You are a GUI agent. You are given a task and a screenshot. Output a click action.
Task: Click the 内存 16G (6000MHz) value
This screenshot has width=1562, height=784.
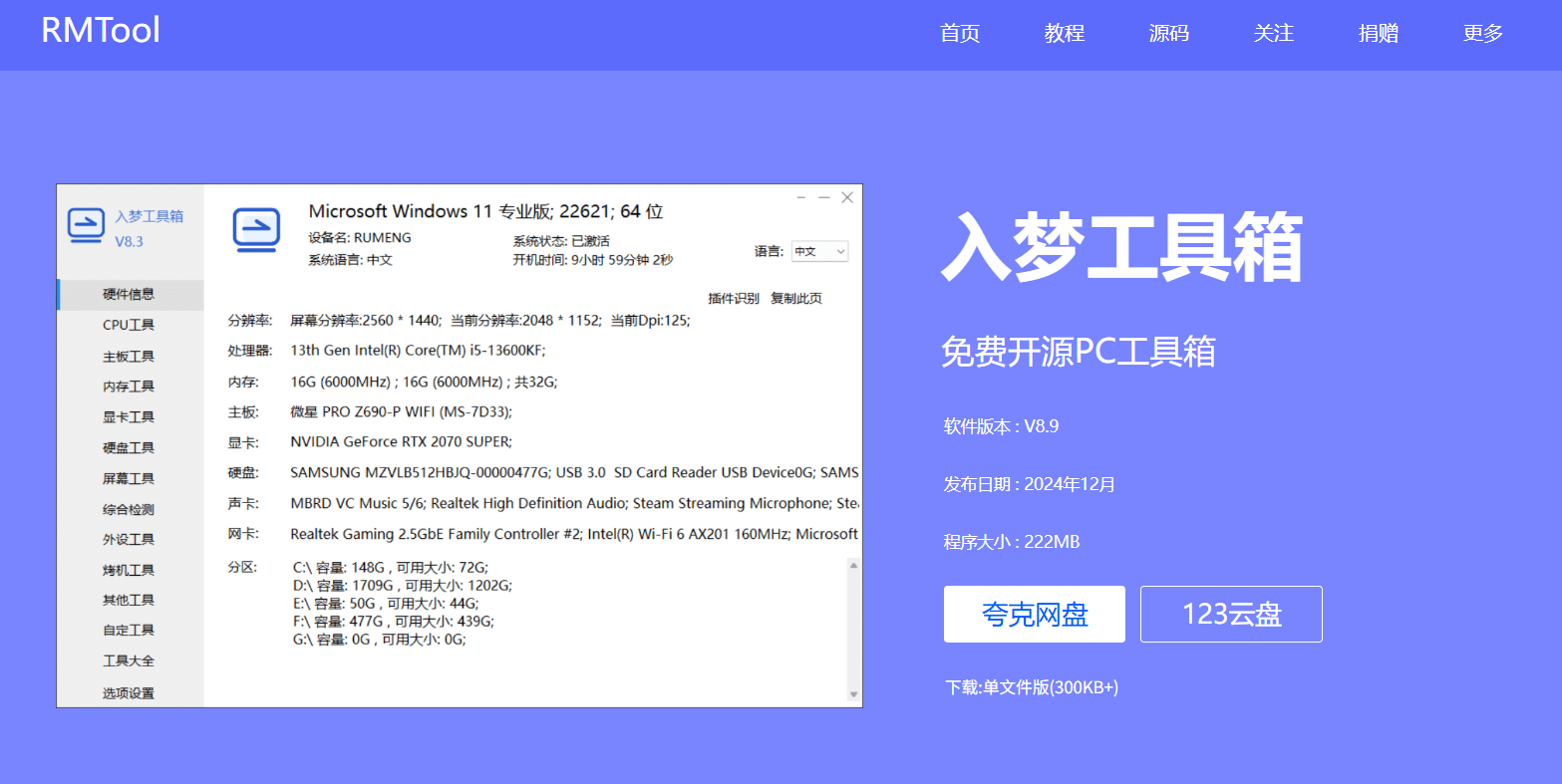click(424, 382)
